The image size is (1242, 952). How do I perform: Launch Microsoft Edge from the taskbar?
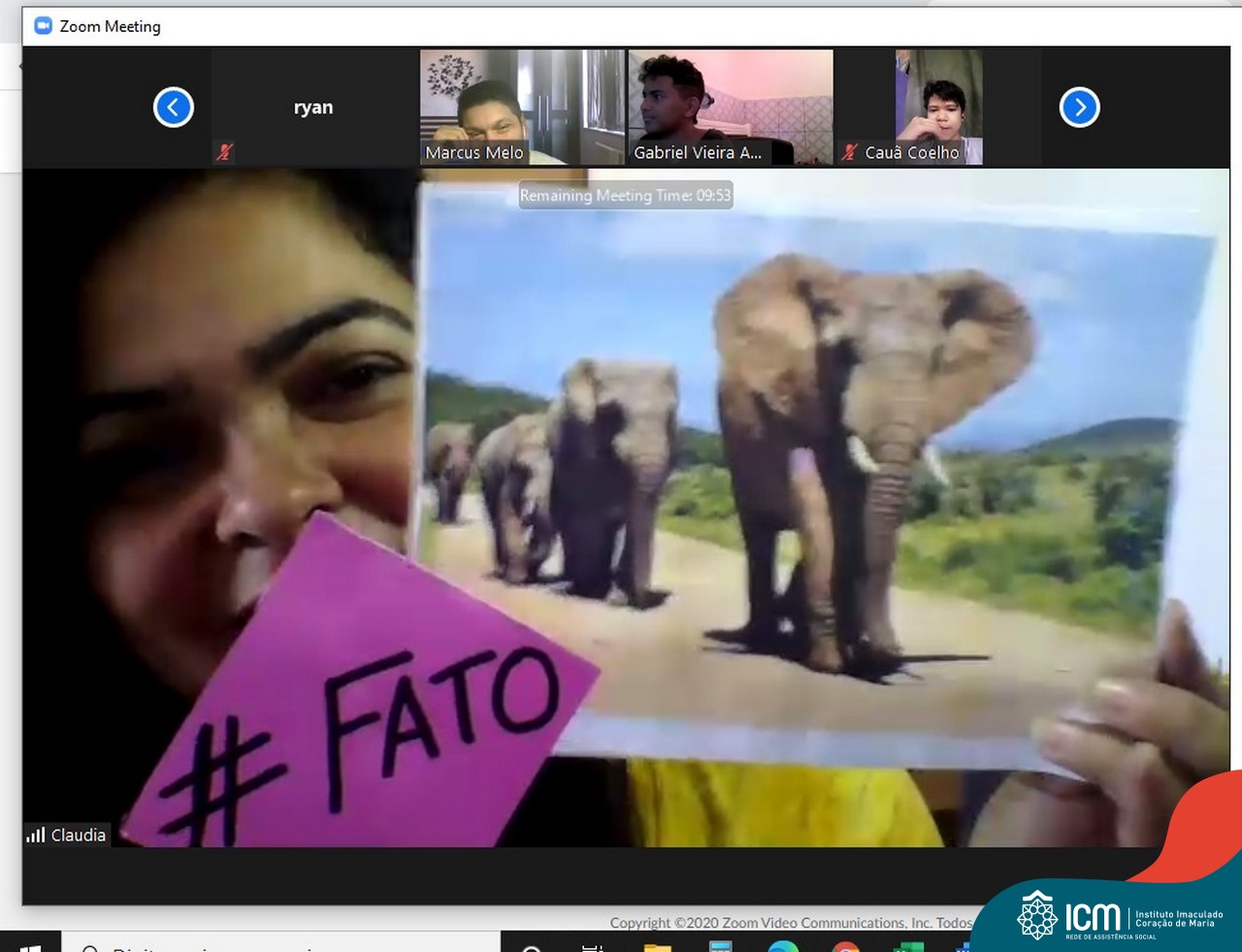(783, 947)
